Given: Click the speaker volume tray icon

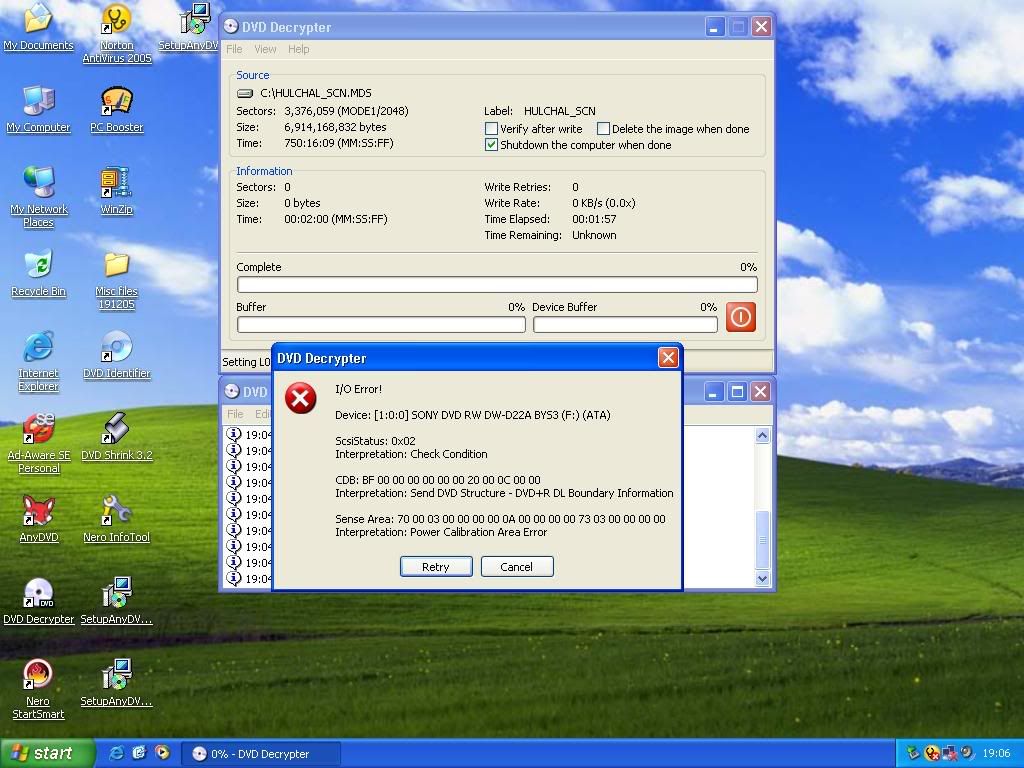Looking at the screenshot, I should (966, 753).
